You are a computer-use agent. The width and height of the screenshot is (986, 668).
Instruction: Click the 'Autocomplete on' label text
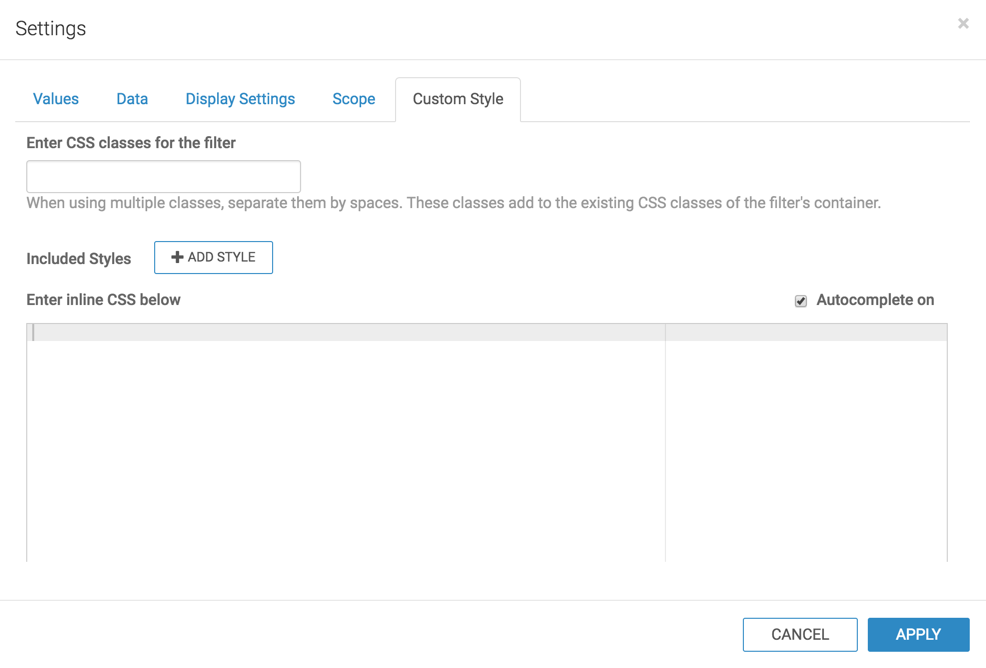pos(875,300)
